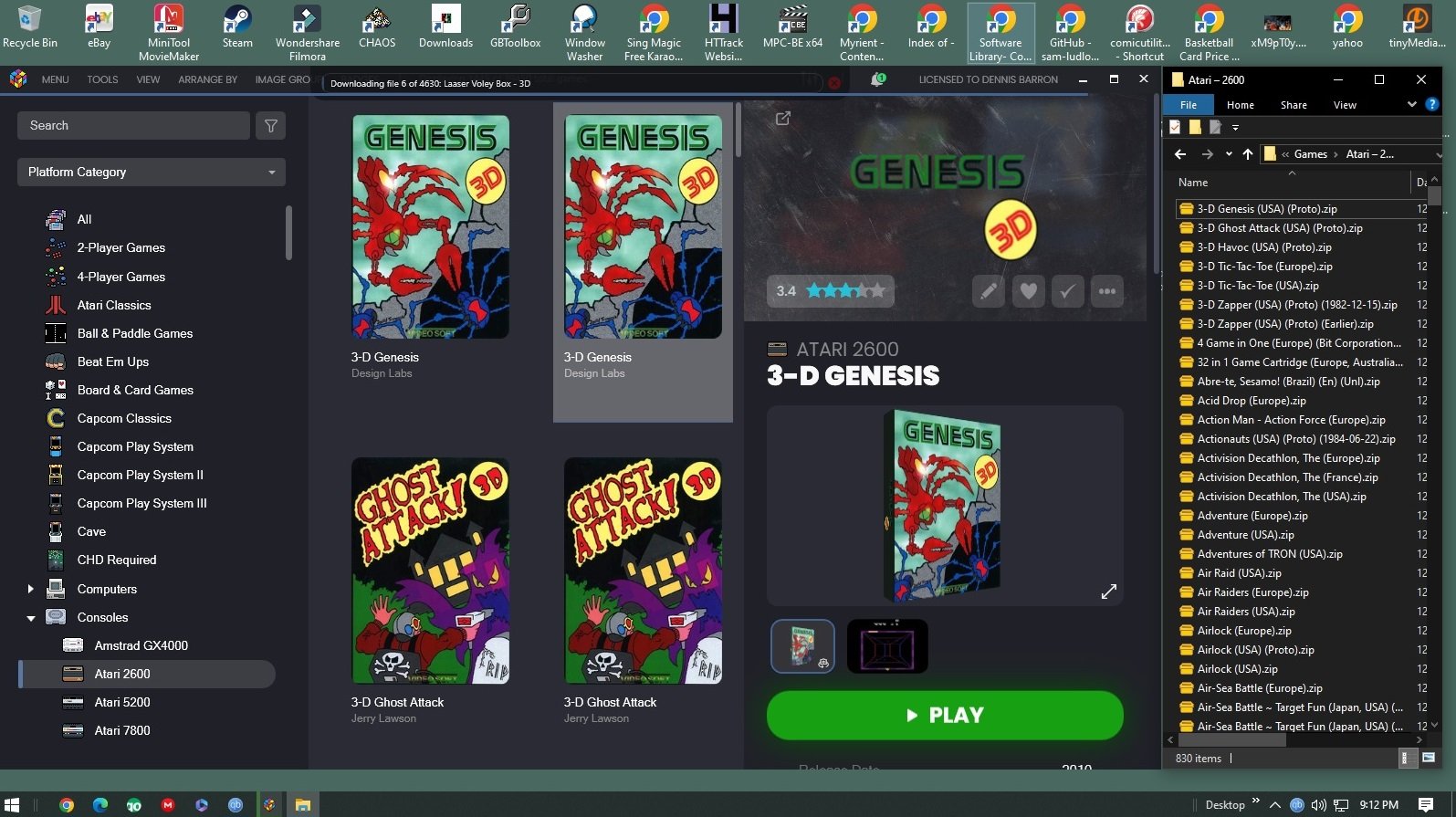Open the GBToolbox desktop icon
This screenshot has height=817, width=1456.
tap(516, 26)
